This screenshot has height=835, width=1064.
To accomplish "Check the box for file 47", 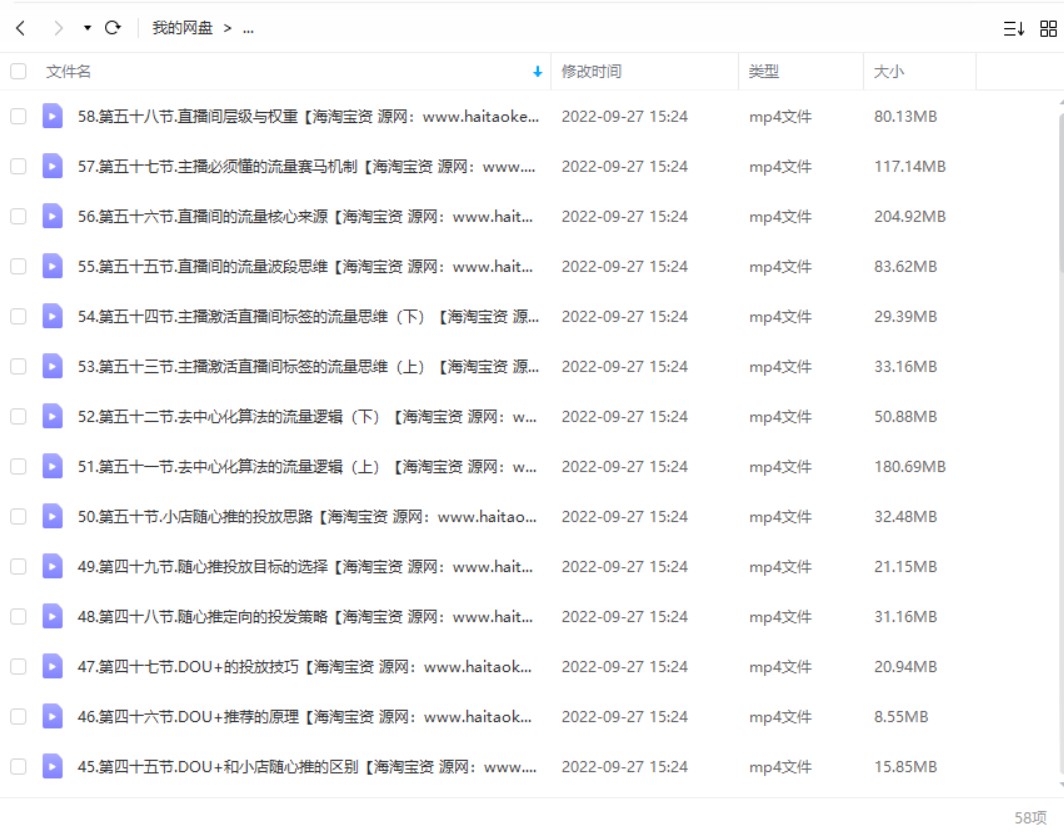I will click(x=18, y=667).
